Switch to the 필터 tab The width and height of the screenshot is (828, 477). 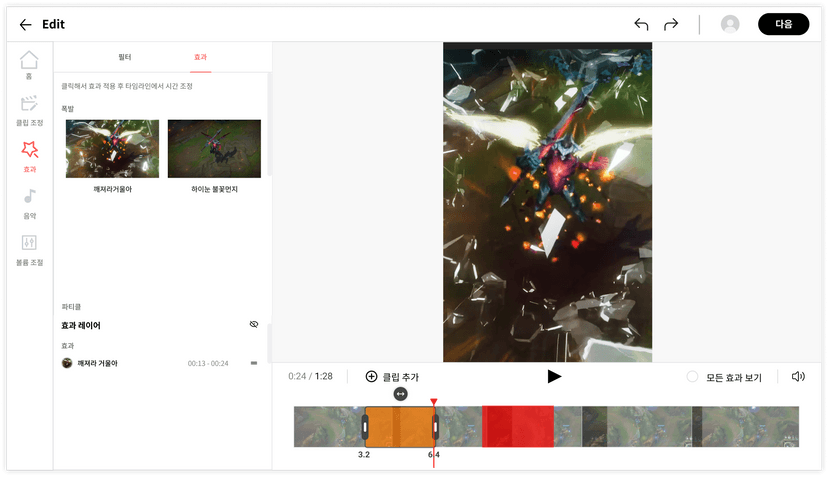pyautogui.click(x=125, y=57)
